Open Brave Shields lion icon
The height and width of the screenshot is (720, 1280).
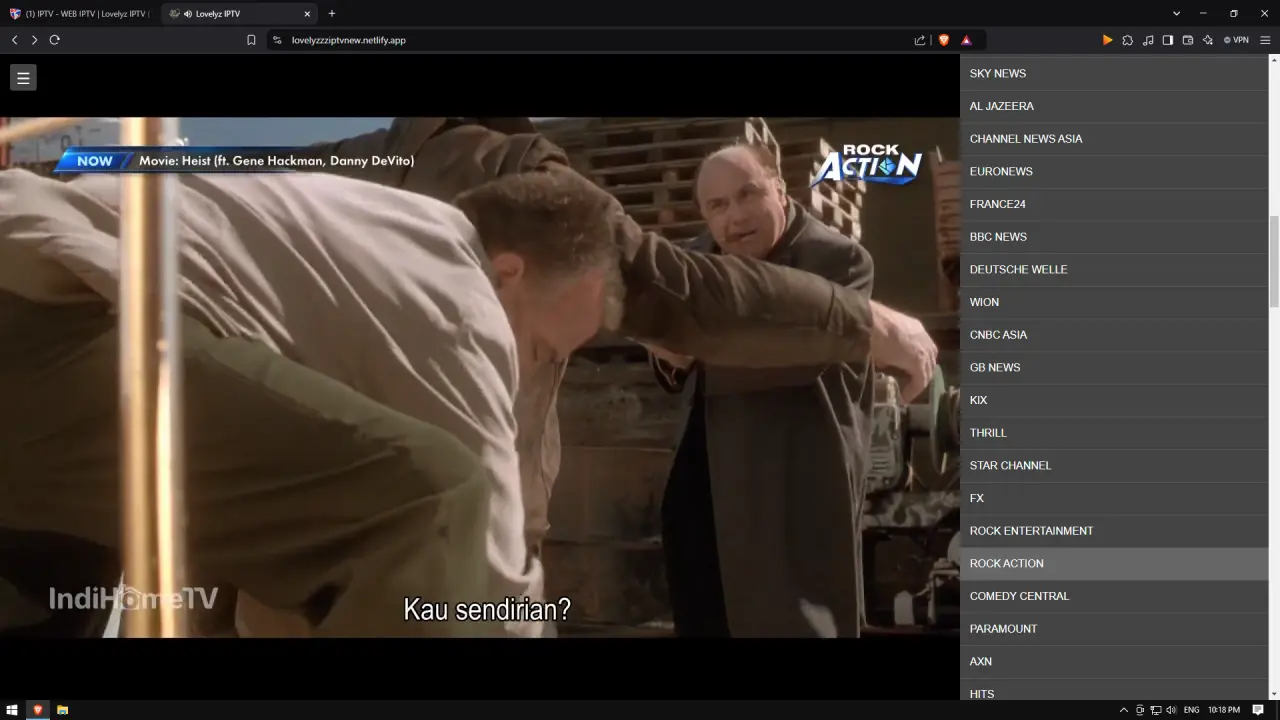tap(943, 40)
